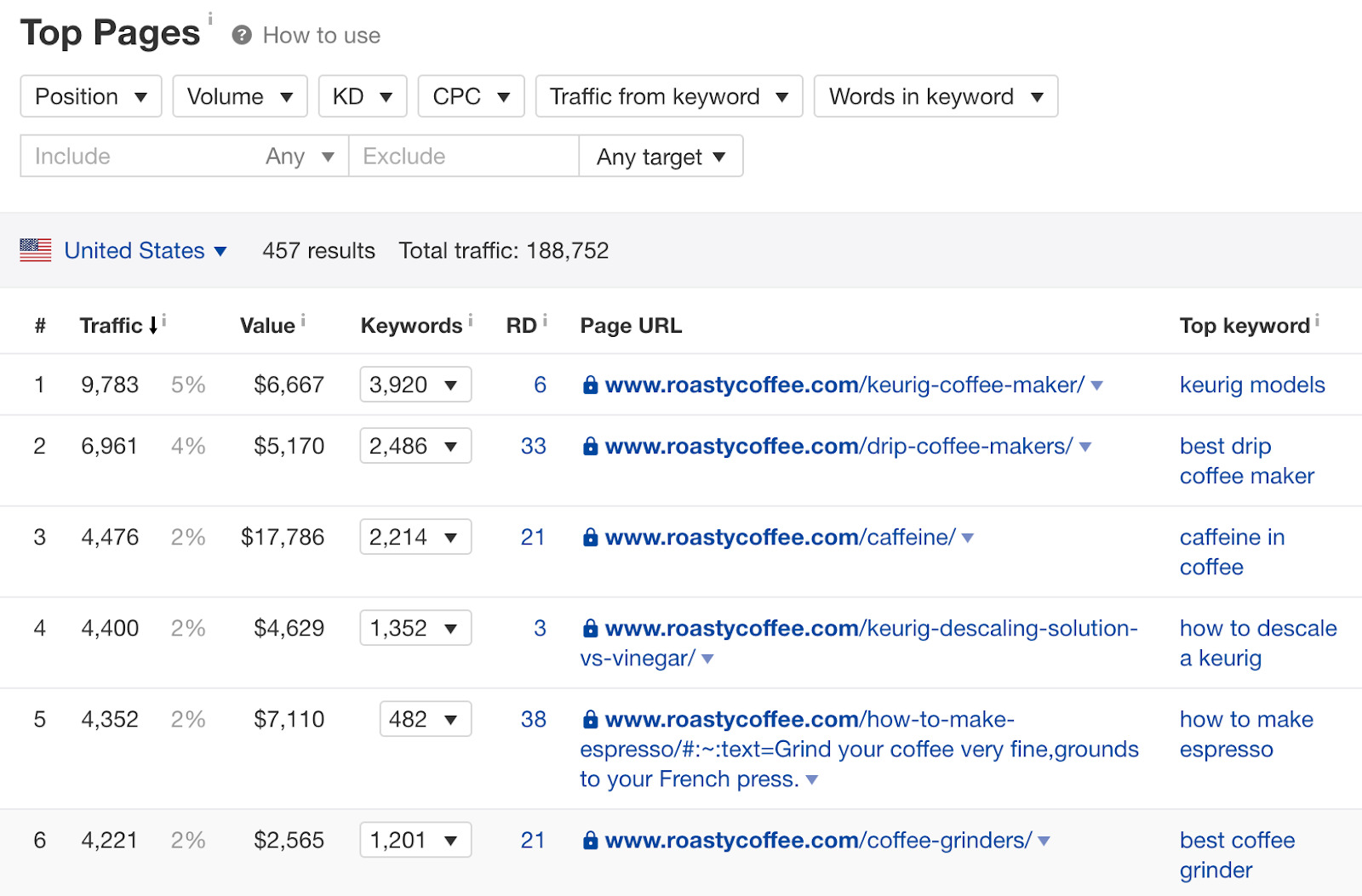
Task: Open the How to use help icon
Action: [241, 35]
